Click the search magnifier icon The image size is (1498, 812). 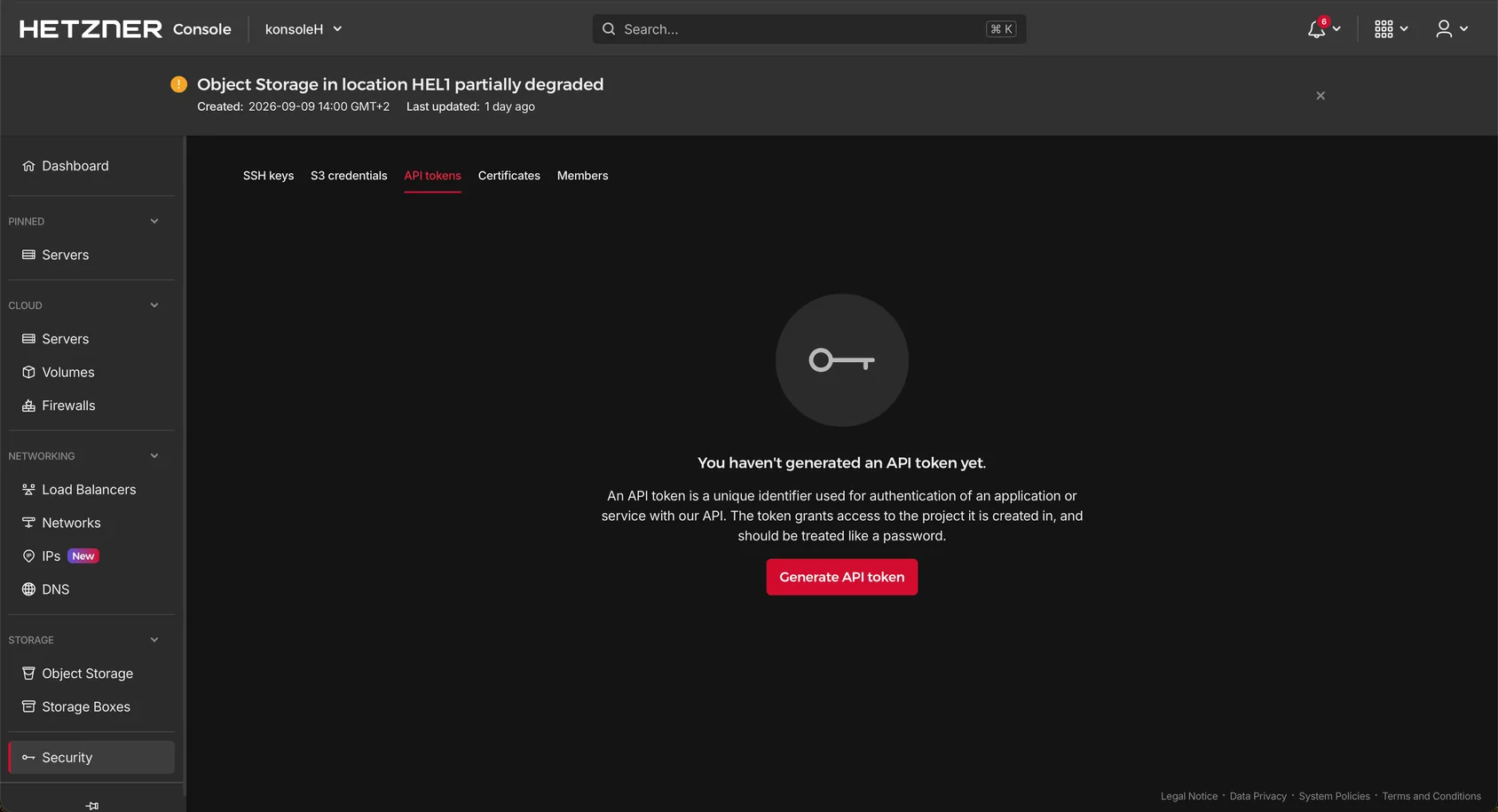609,29
